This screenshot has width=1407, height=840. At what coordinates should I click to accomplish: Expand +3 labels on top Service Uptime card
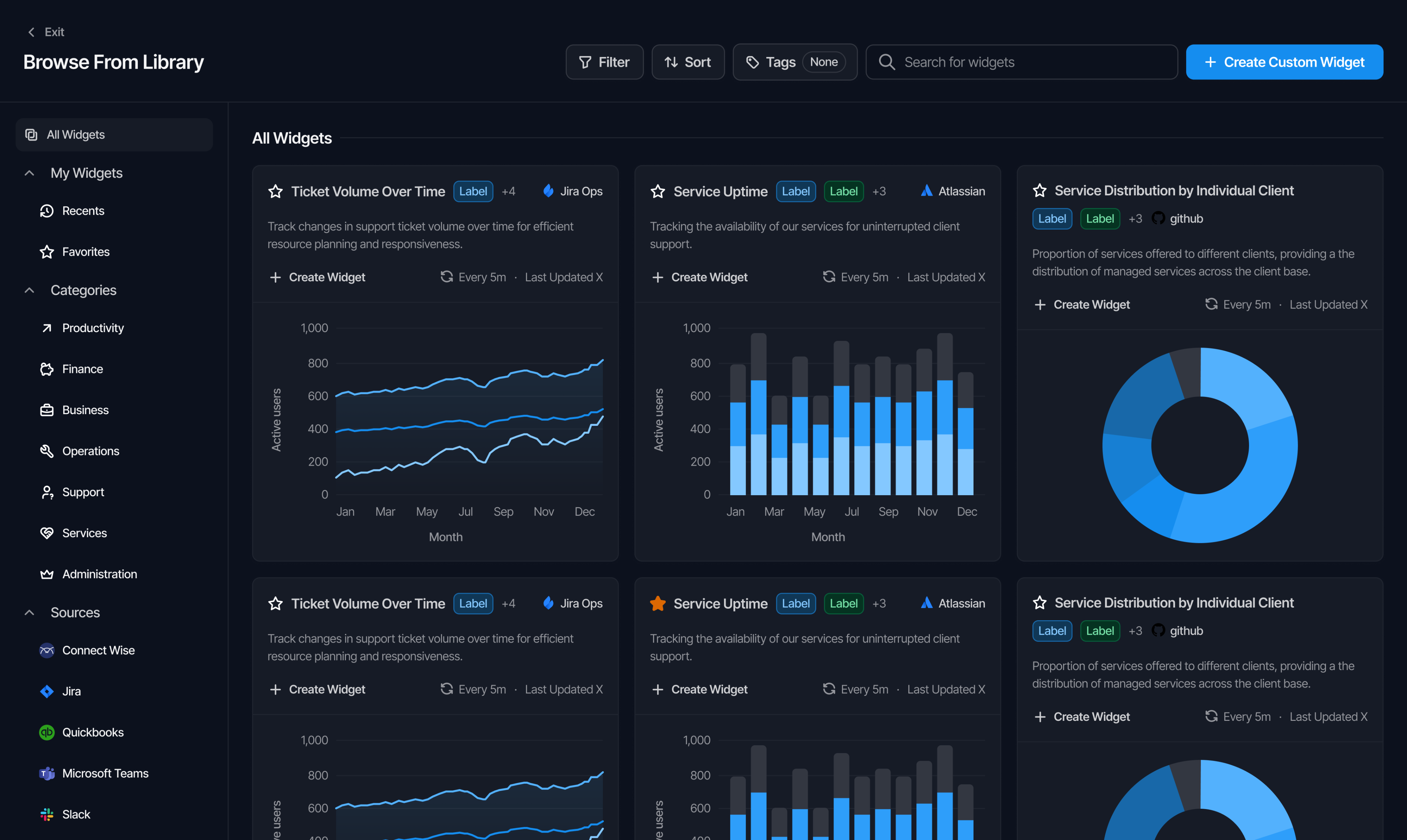(879, 191)
